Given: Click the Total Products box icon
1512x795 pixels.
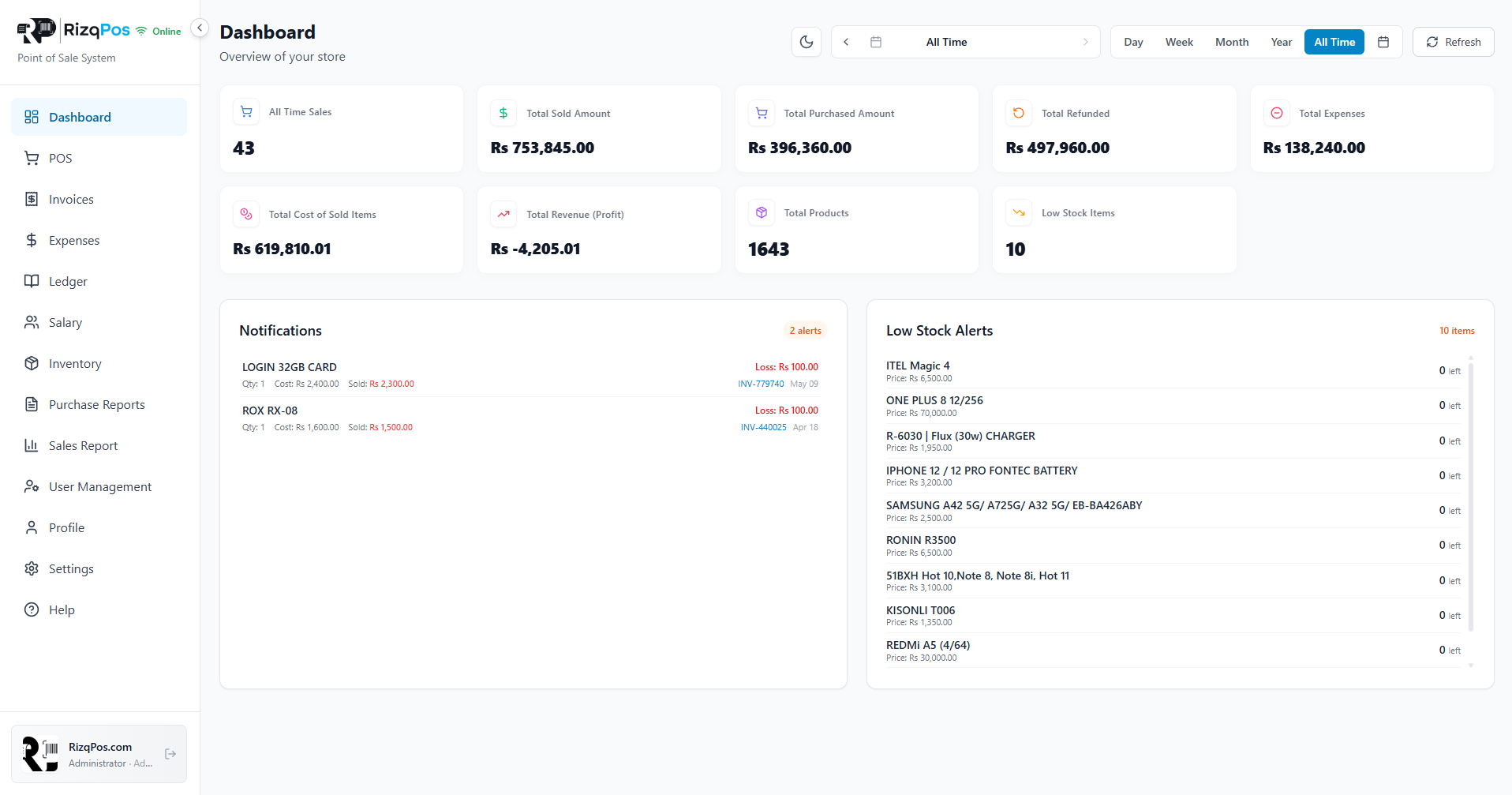Looking at the screenshot, I should coord(762,212).
